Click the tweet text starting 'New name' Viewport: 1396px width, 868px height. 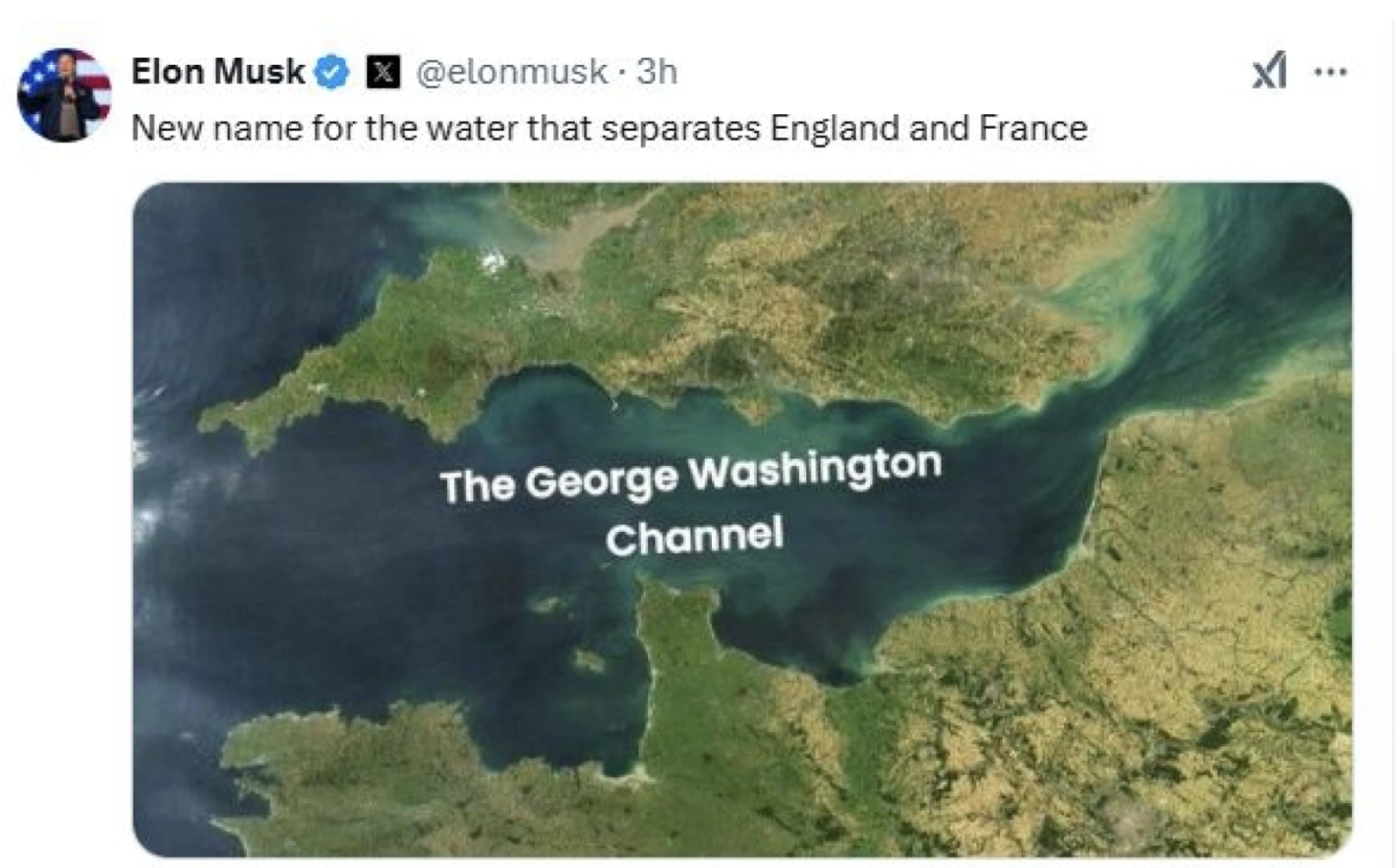[x=610, y=129]
